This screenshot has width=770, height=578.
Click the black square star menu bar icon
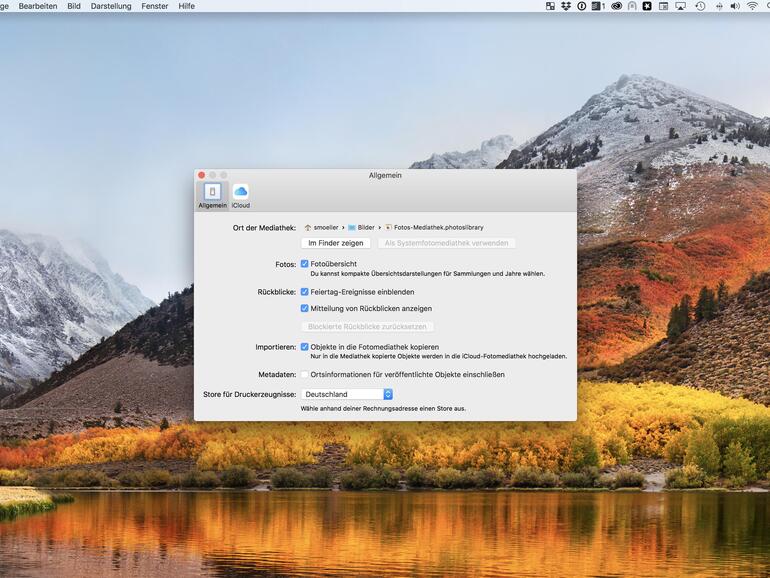point(647,6)
